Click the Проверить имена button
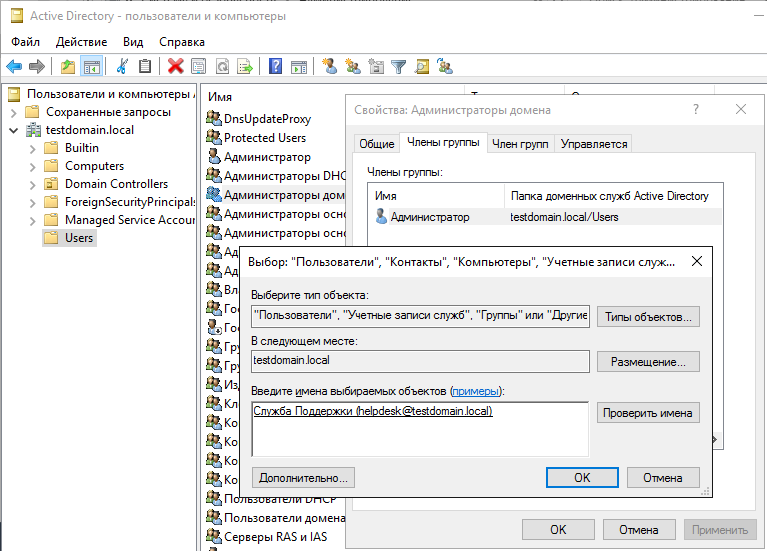The width and height of the screenshot is (767, 551). (648, 413)
